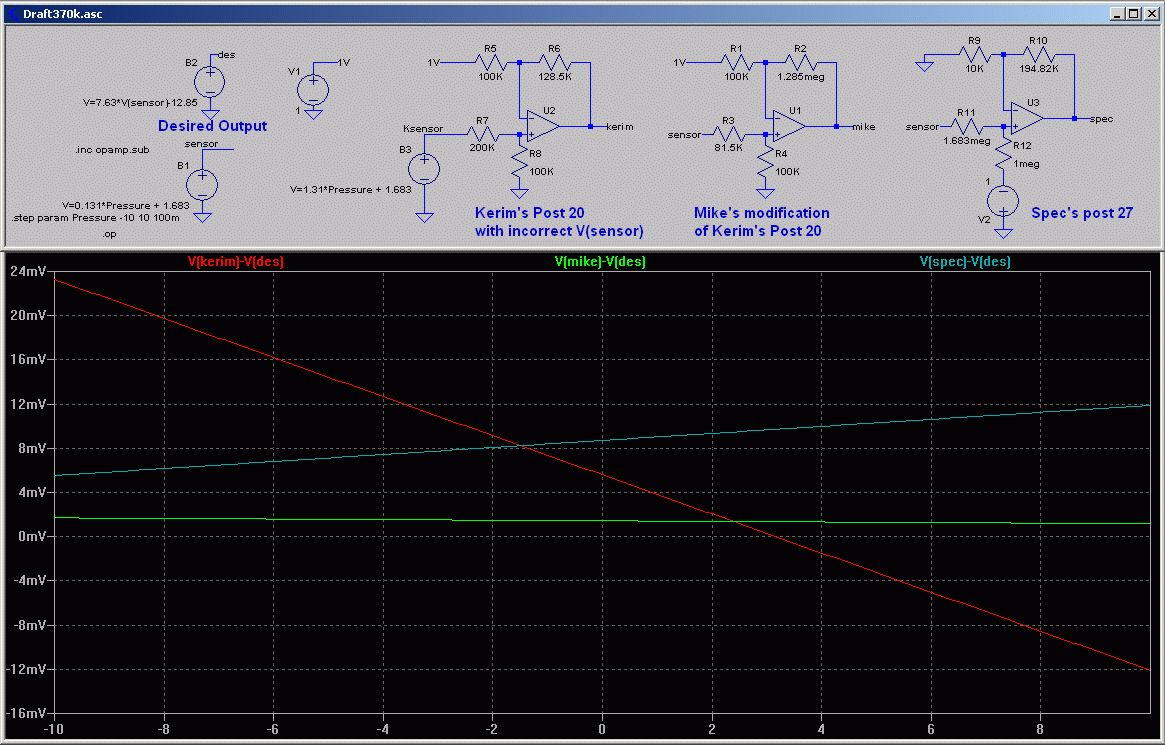Click the "V=0.131*Pressure + 1.683" expression
Viewport: 1165px width, 745px height.
pos(126,206)
